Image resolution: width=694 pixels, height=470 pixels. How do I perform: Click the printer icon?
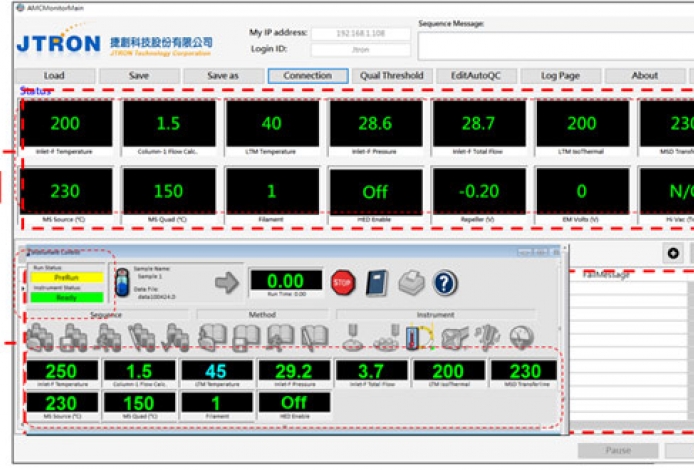pos(411,282)
